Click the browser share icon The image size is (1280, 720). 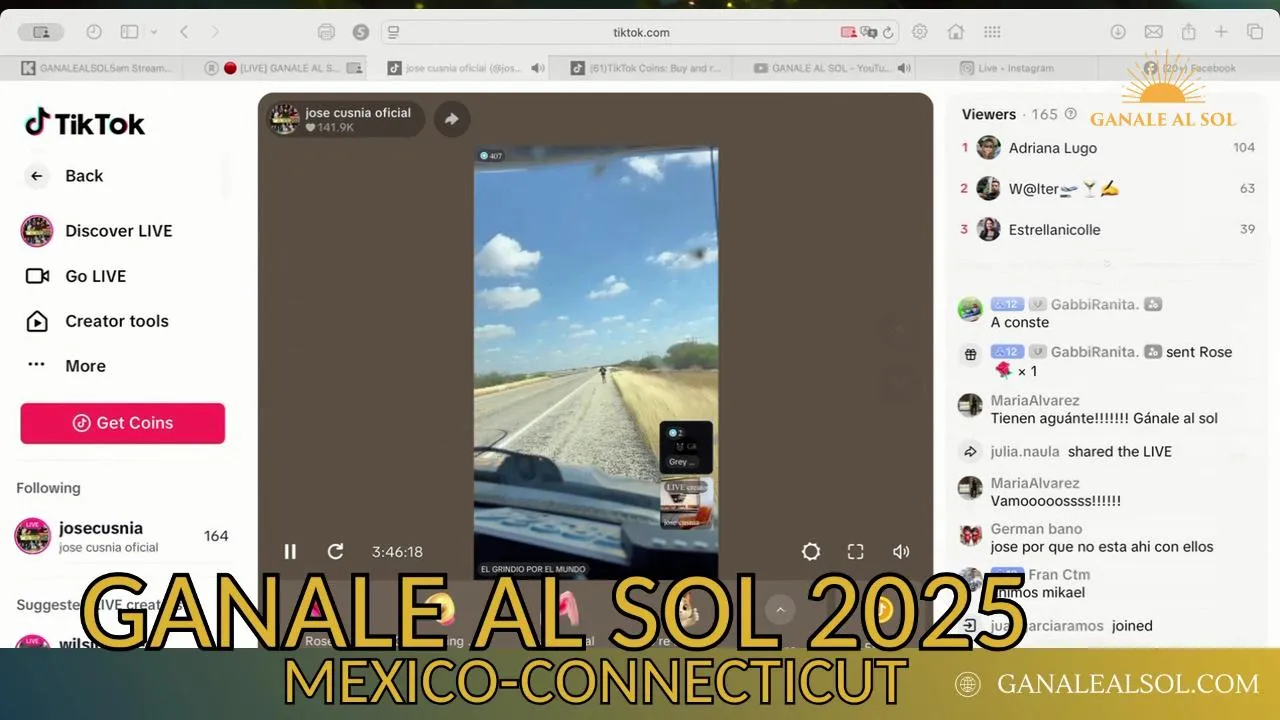[x=1189, y=31]
